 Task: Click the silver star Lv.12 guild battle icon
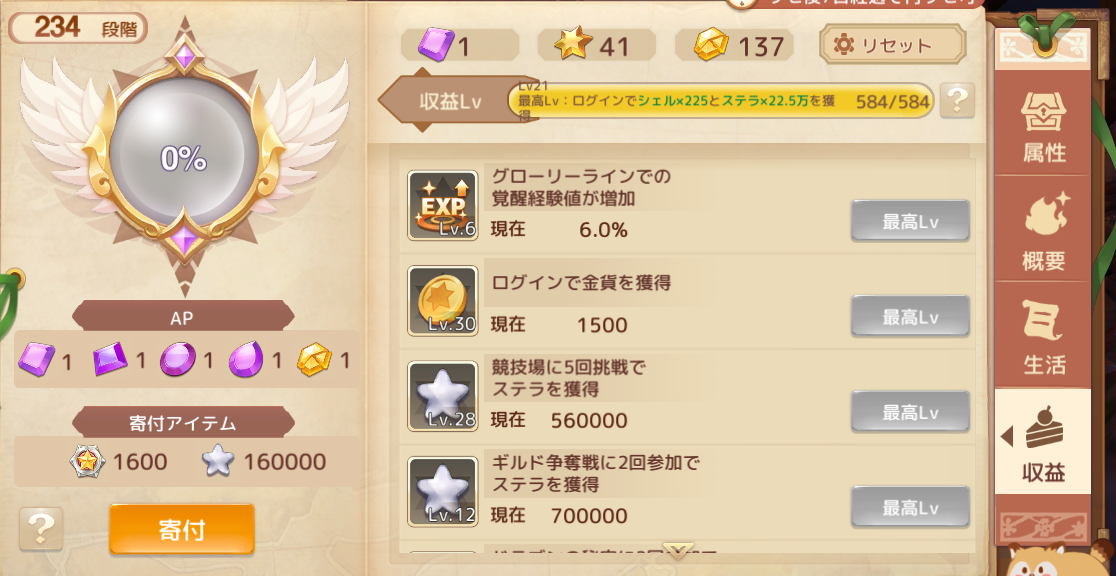pos(442,491)
